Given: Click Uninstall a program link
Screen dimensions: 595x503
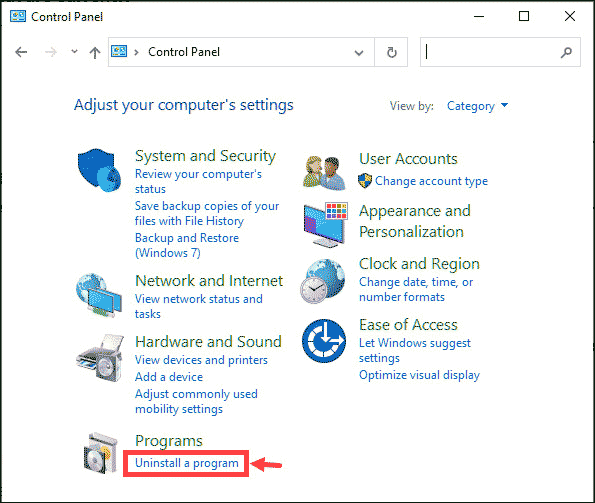Looking at the screenshot, I should pyautogui.click(x=187, y=463).
